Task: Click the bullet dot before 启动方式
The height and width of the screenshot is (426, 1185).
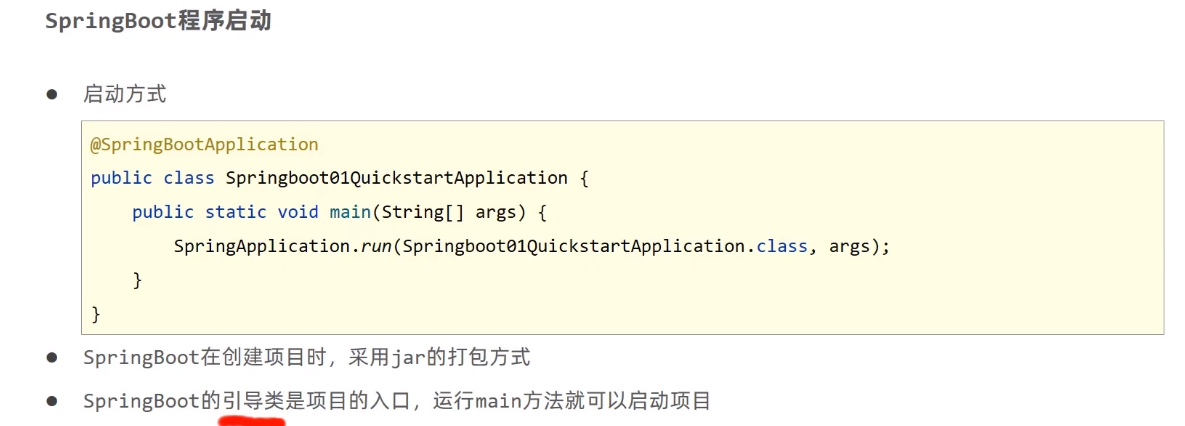Action: (51, 95)
